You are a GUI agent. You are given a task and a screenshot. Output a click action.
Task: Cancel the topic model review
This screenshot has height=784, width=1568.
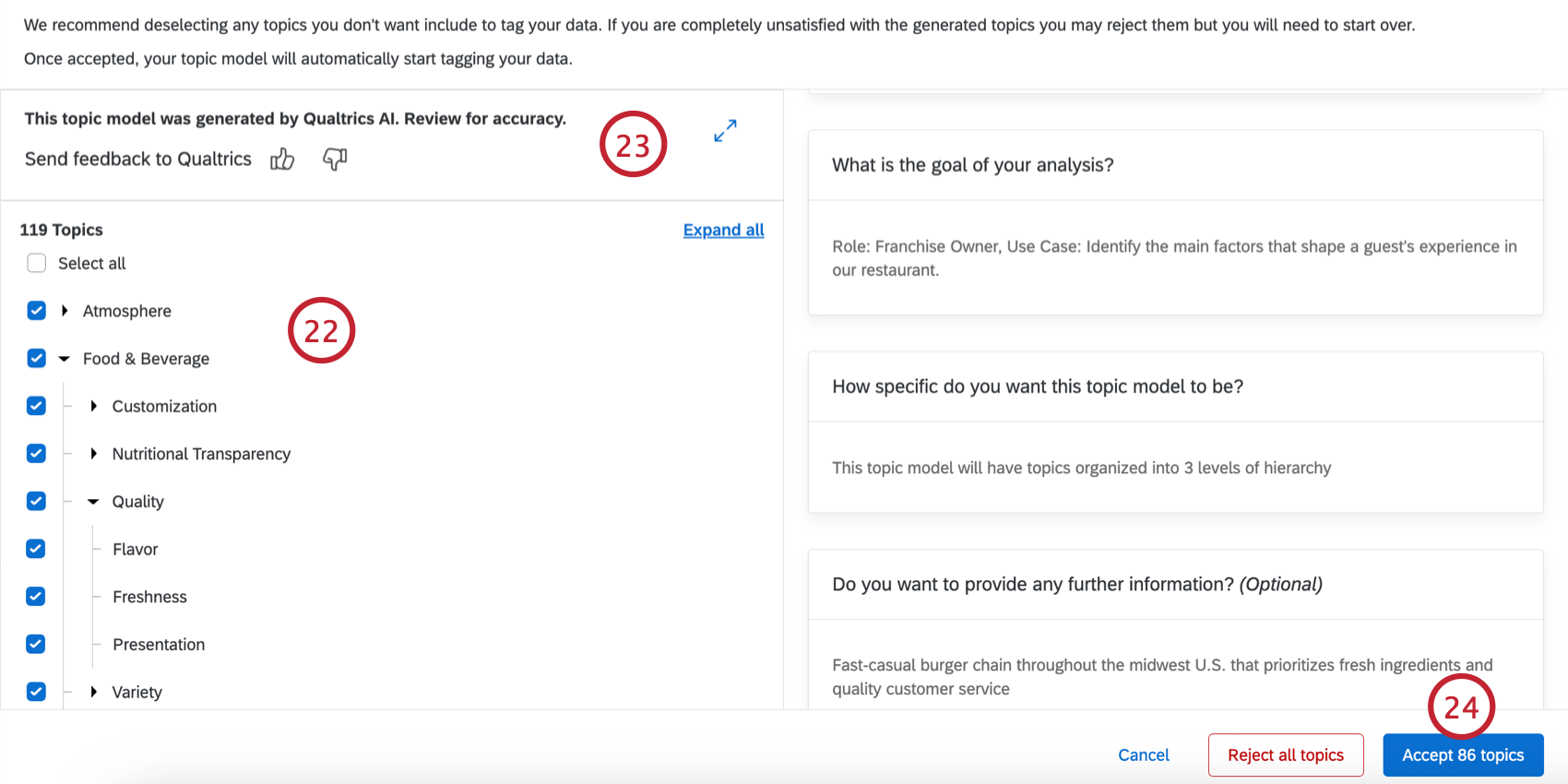click(x=1143, y=755)
